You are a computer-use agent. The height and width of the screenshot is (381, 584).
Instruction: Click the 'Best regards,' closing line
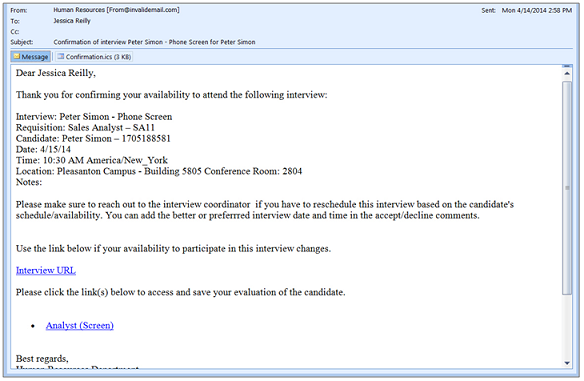[42, 359]
